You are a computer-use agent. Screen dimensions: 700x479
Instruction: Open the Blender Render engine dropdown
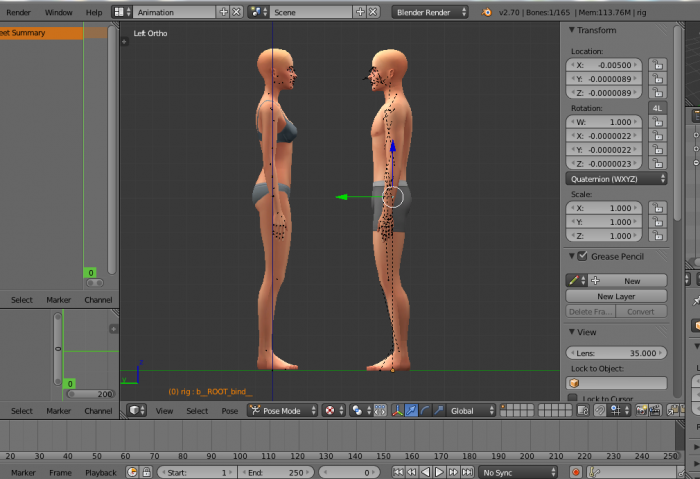(x=428, y=12)
